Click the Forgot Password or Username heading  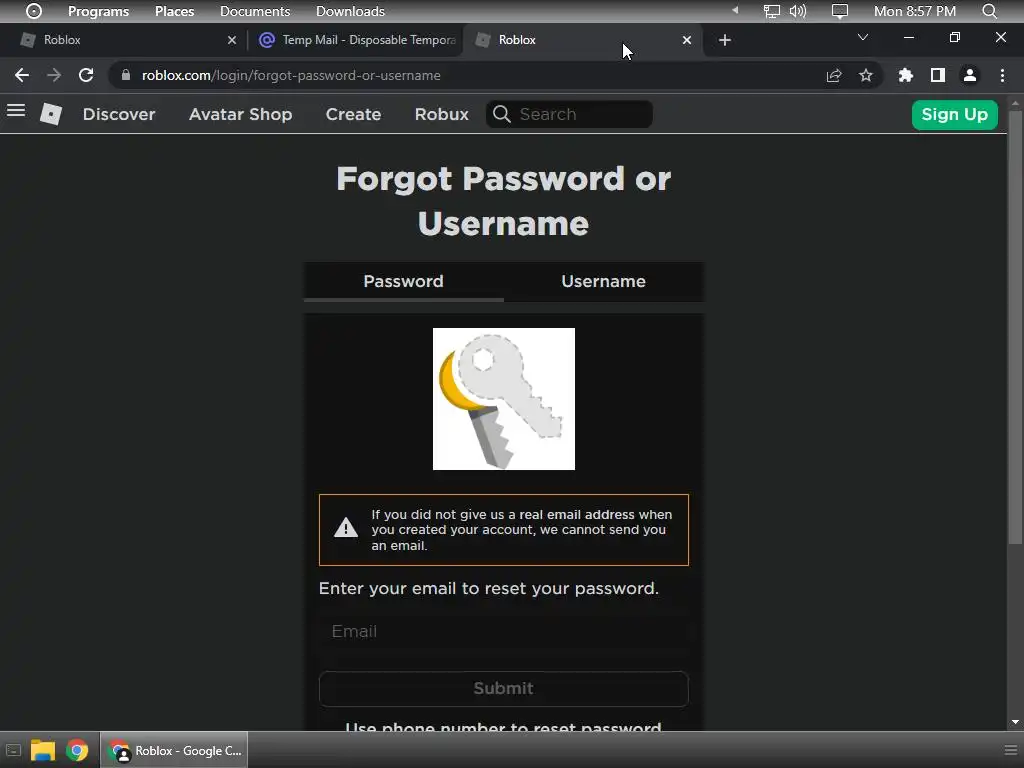(x=504, y=201)
